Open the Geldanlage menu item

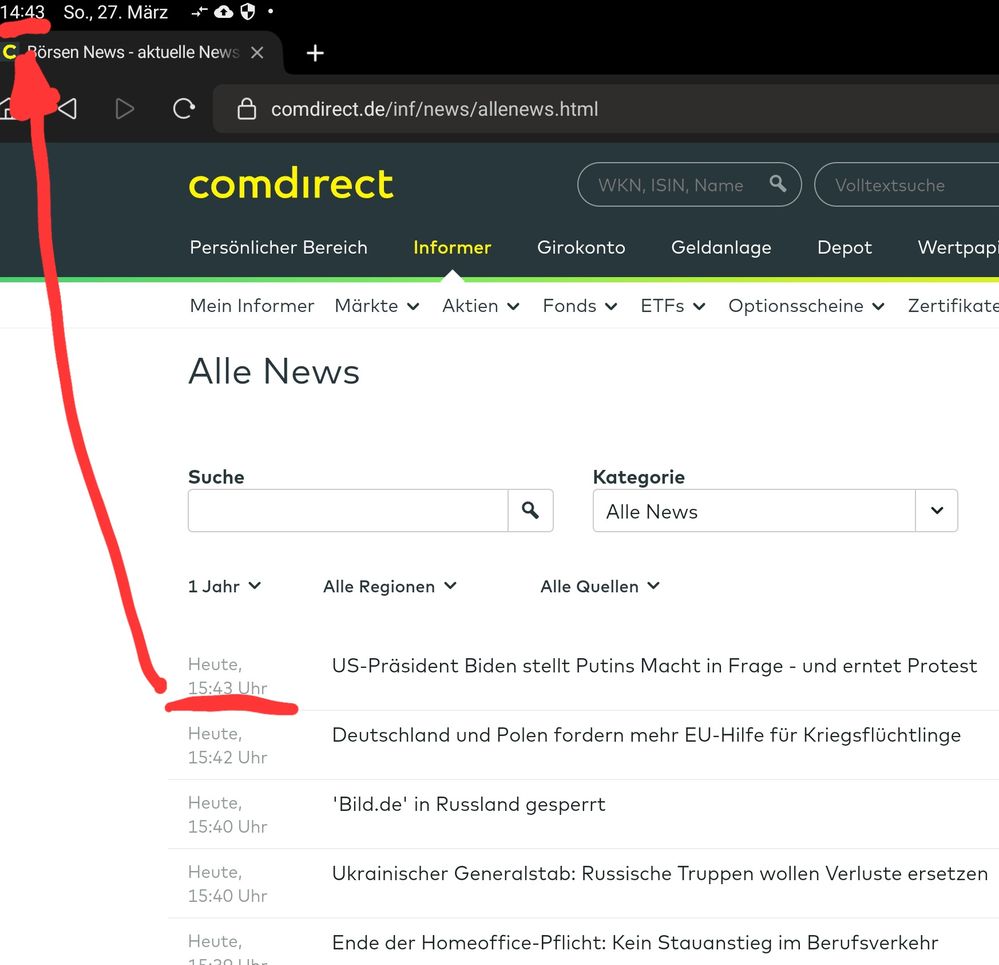(721, 247)
